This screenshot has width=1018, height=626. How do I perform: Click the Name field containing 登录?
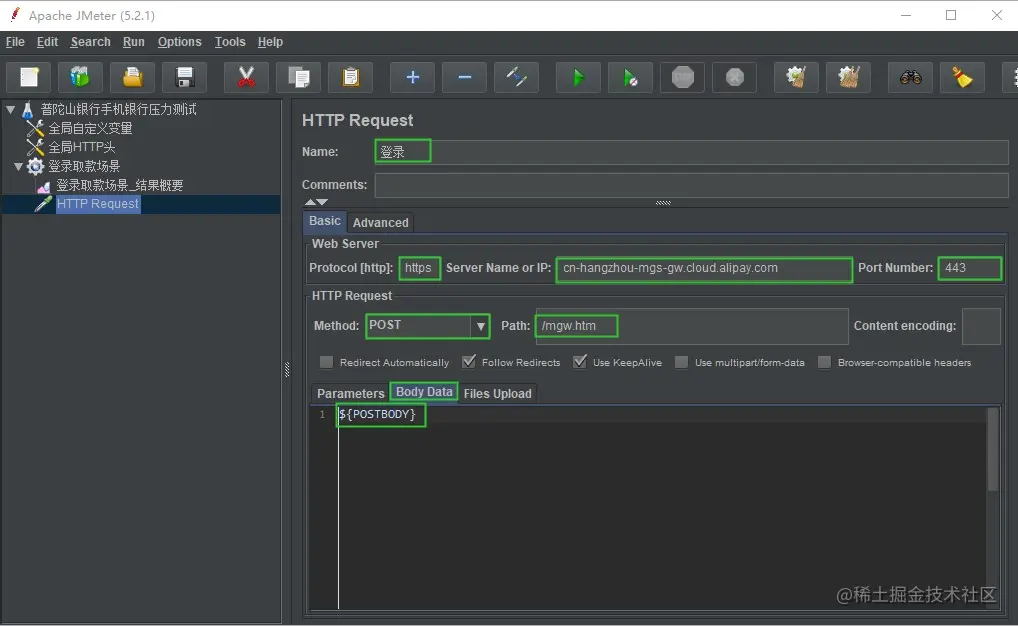691,151
